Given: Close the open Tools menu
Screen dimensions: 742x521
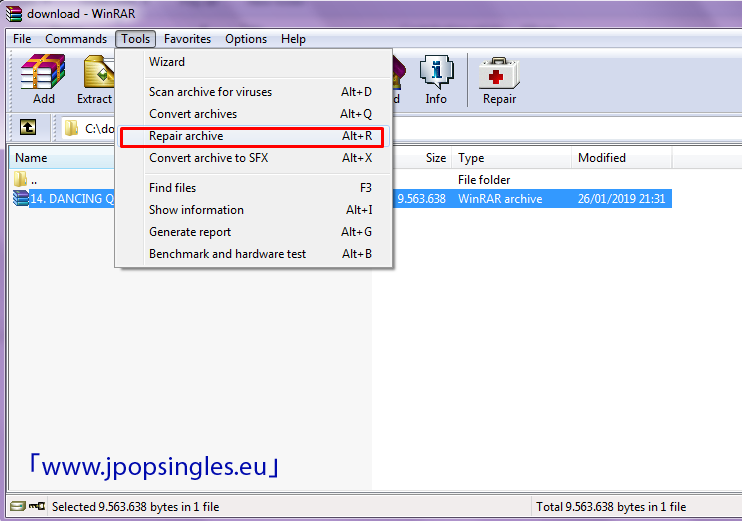Looking at the screenshot, I should [x=135, y=39].
